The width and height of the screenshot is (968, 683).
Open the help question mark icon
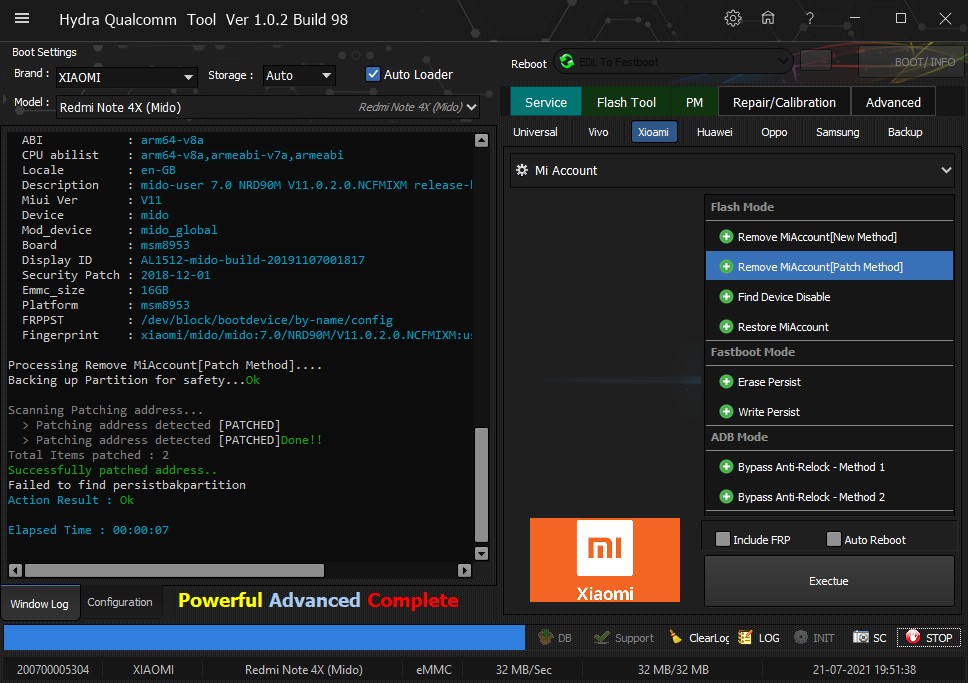tap(809, 19)
